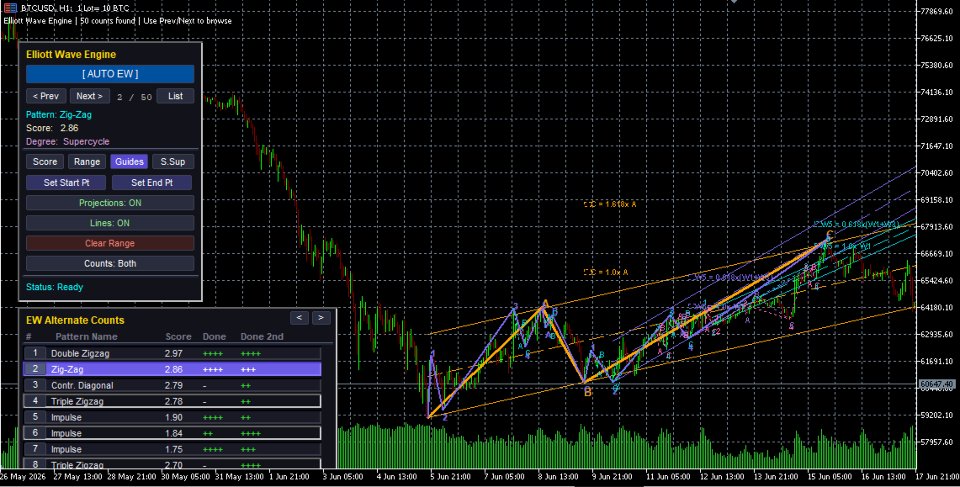
Task: Click the C = 1.618x A projection label
Action: click(x=610, y=204)
